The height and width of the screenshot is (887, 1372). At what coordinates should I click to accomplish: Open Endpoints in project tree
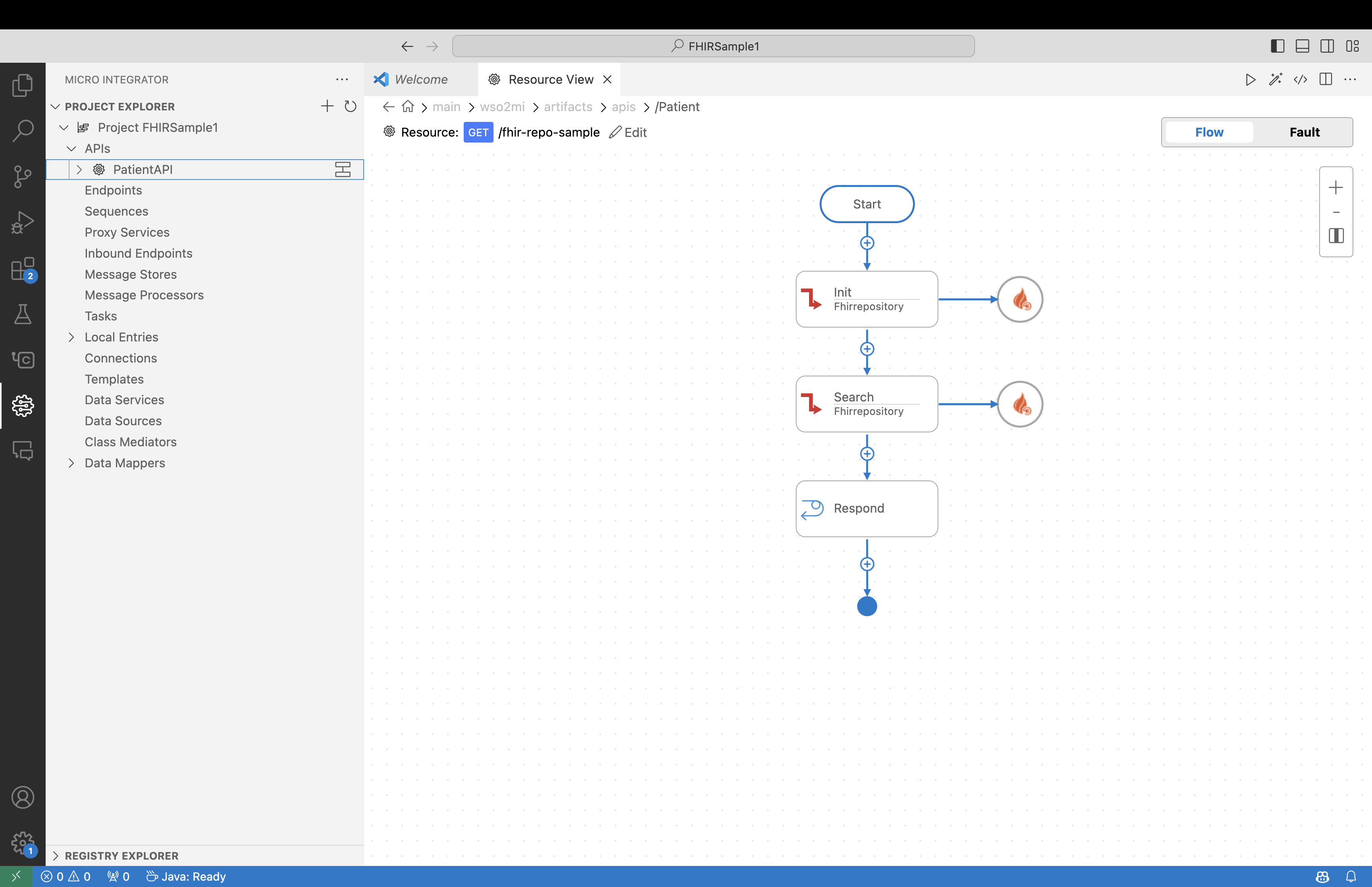(x=113, y=190)
